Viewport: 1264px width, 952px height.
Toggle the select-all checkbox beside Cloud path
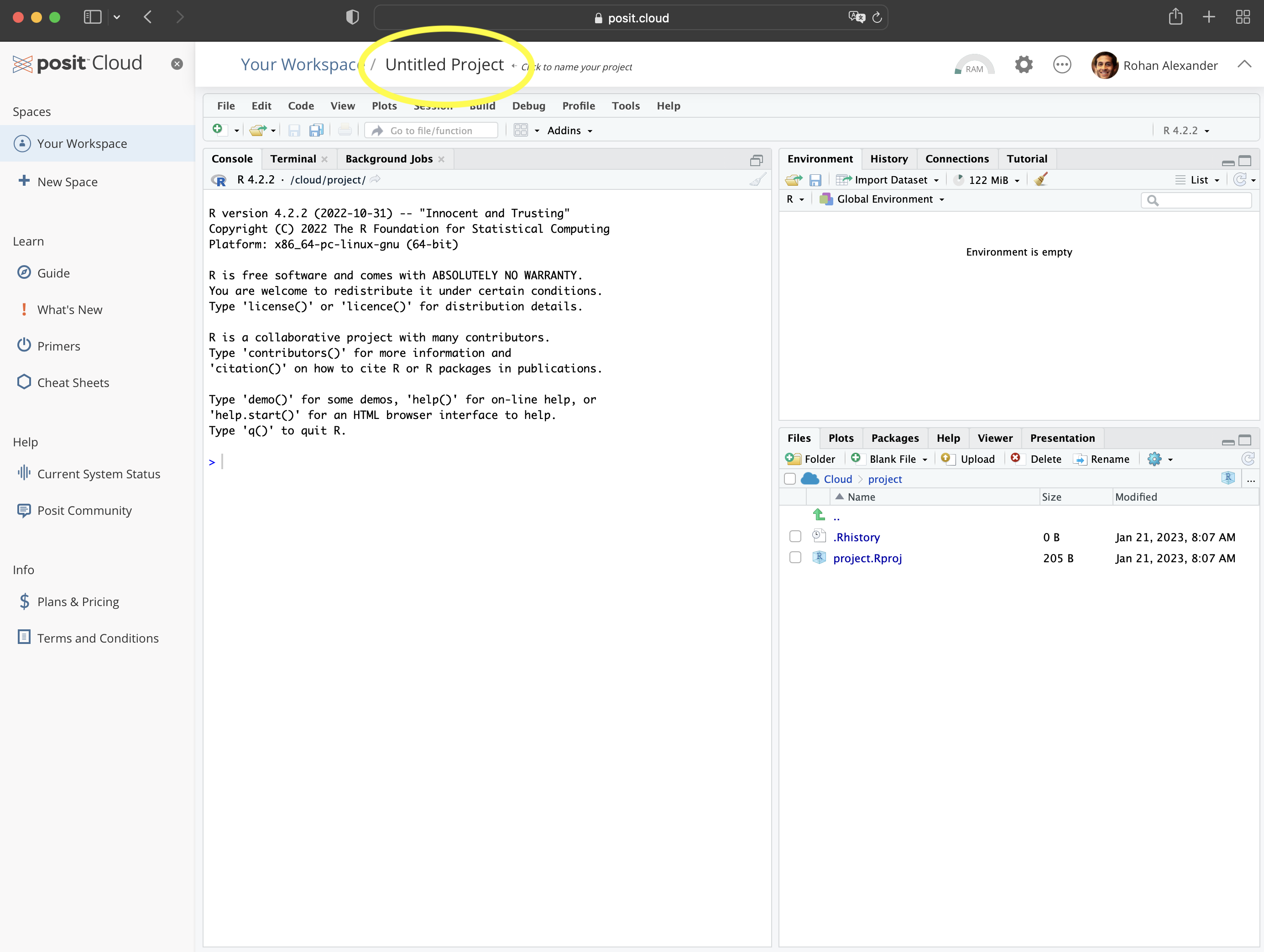[790, 479]
